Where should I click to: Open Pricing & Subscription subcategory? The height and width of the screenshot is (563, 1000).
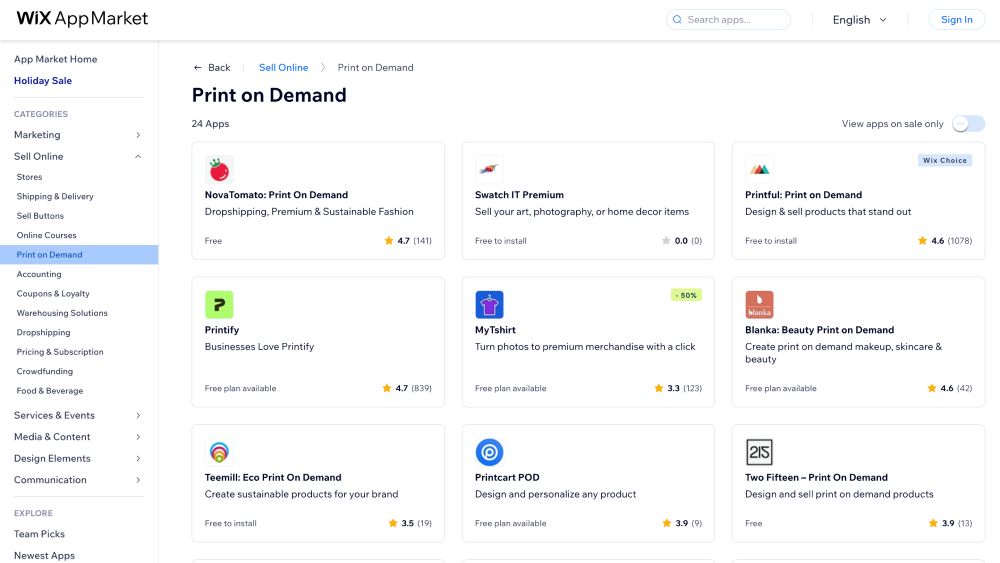coord(60,352)
